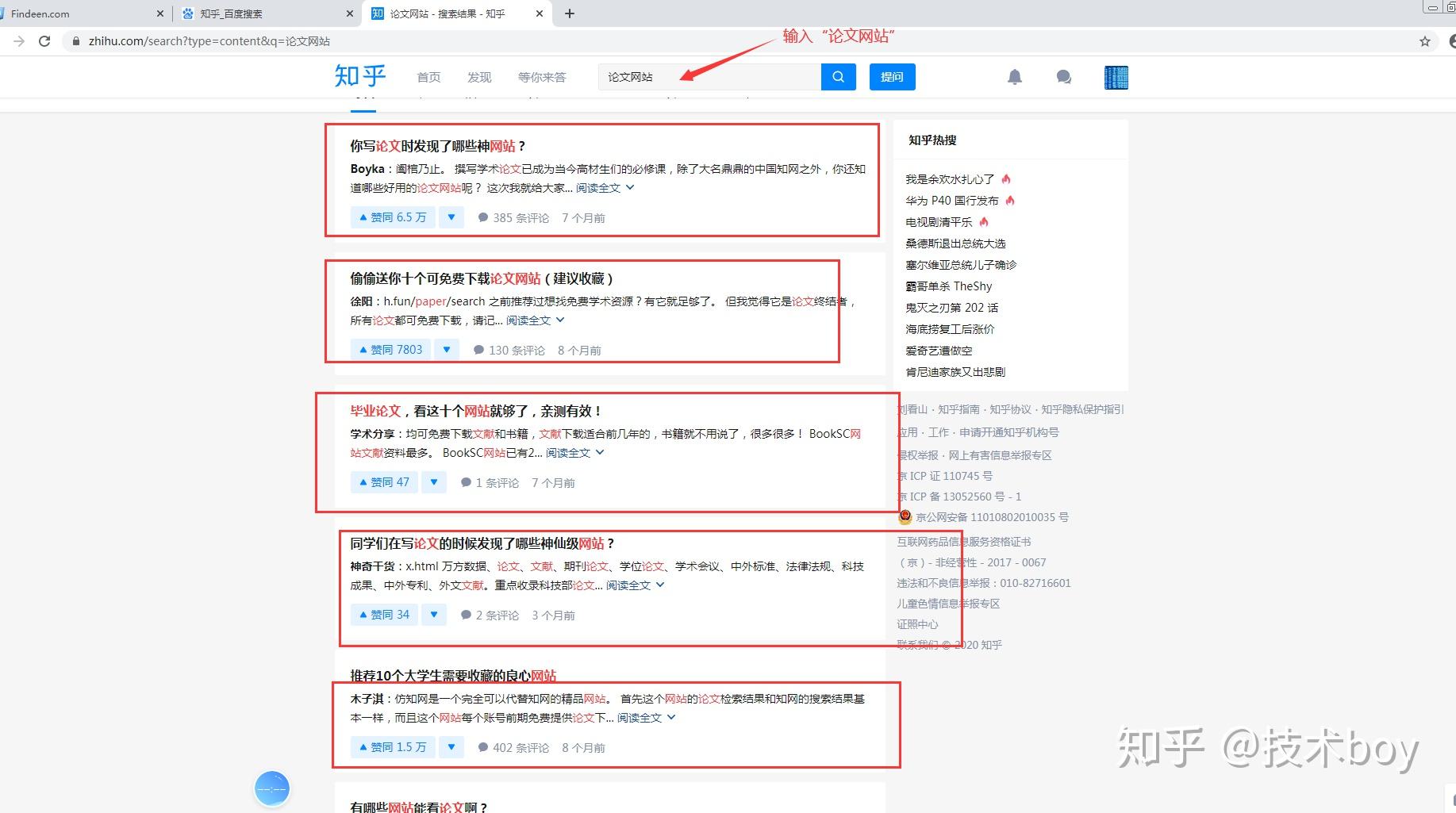Open result 同学们在写论文的时候发现了哪些神仙级网站？
Screen dimensions: 1456x813
coord(482,543)
